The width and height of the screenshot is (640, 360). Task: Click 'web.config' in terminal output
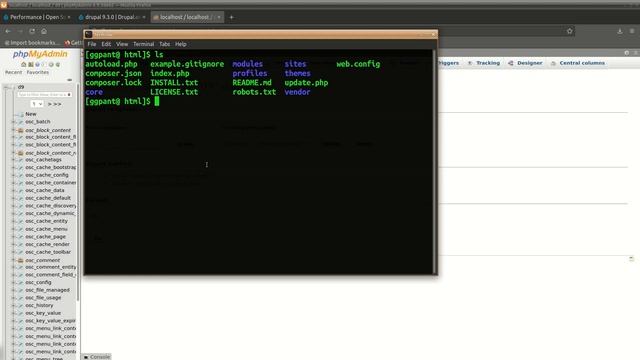tap(358, 64)
